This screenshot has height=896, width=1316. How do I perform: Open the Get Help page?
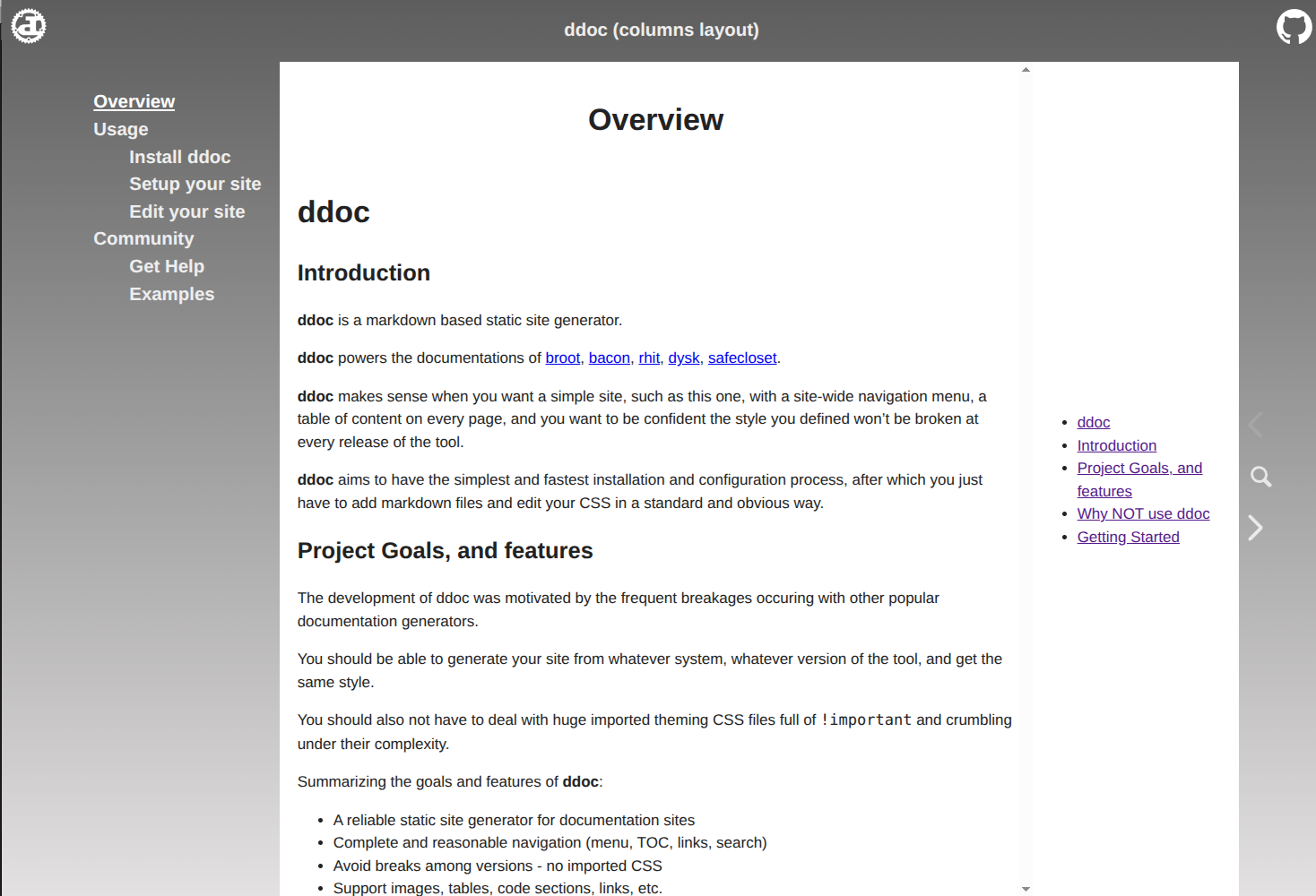click(x=166, y=266)
